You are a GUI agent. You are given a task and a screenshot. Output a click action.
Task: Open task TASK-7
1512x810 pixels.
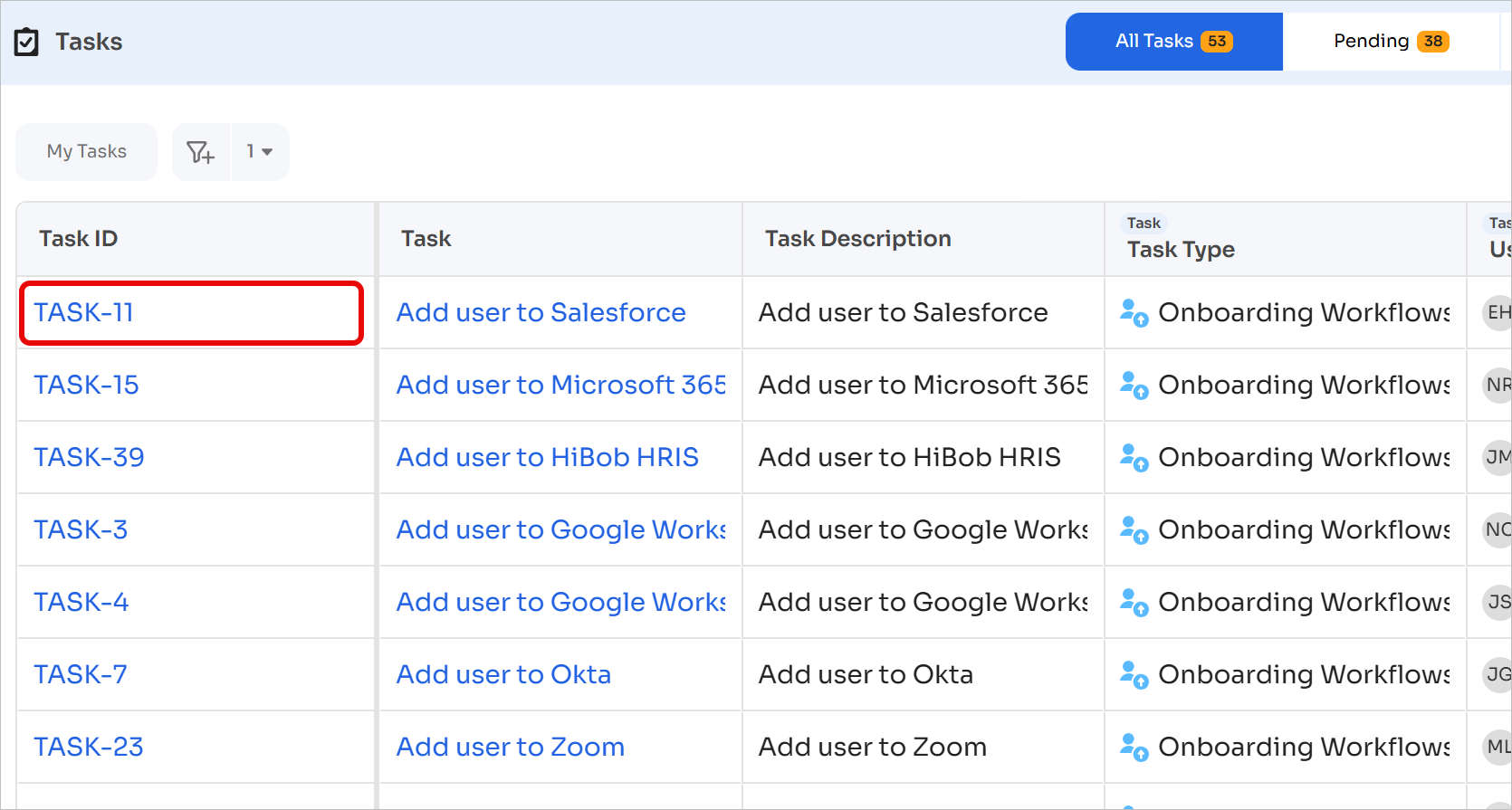pyautogui.click(x=81, y=674)
